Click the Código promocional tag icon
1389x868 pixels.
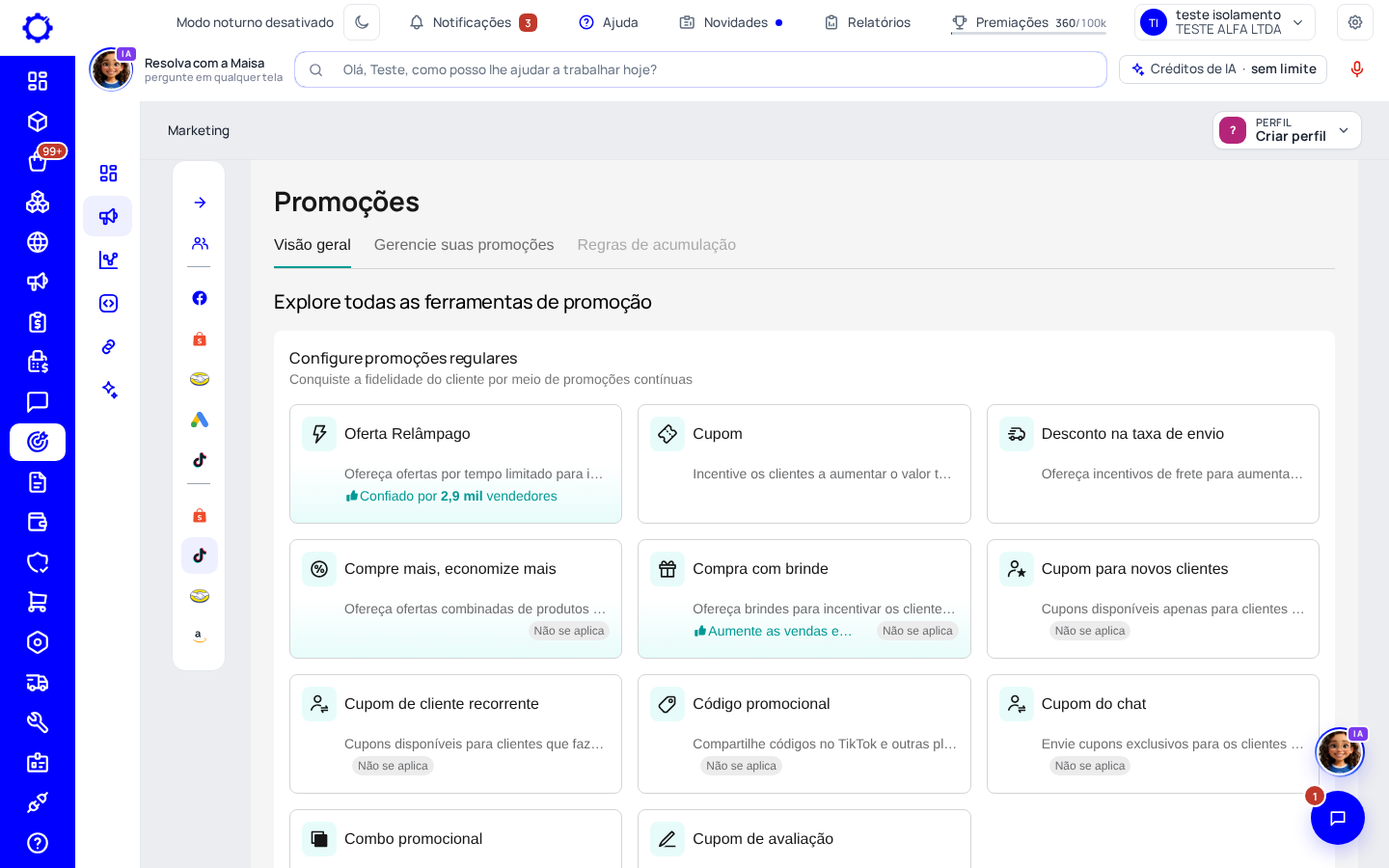667,704
